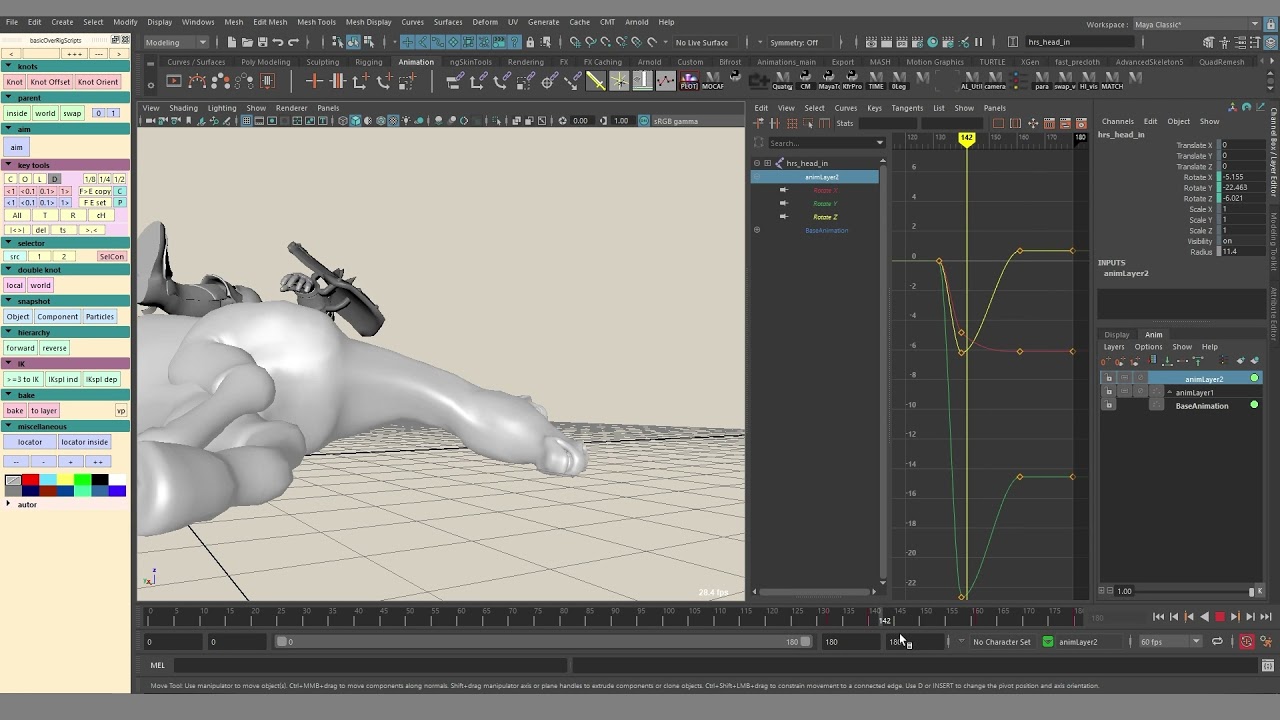
Task: Expand the hrs_head_in outliner node
Action: point(767,163)
